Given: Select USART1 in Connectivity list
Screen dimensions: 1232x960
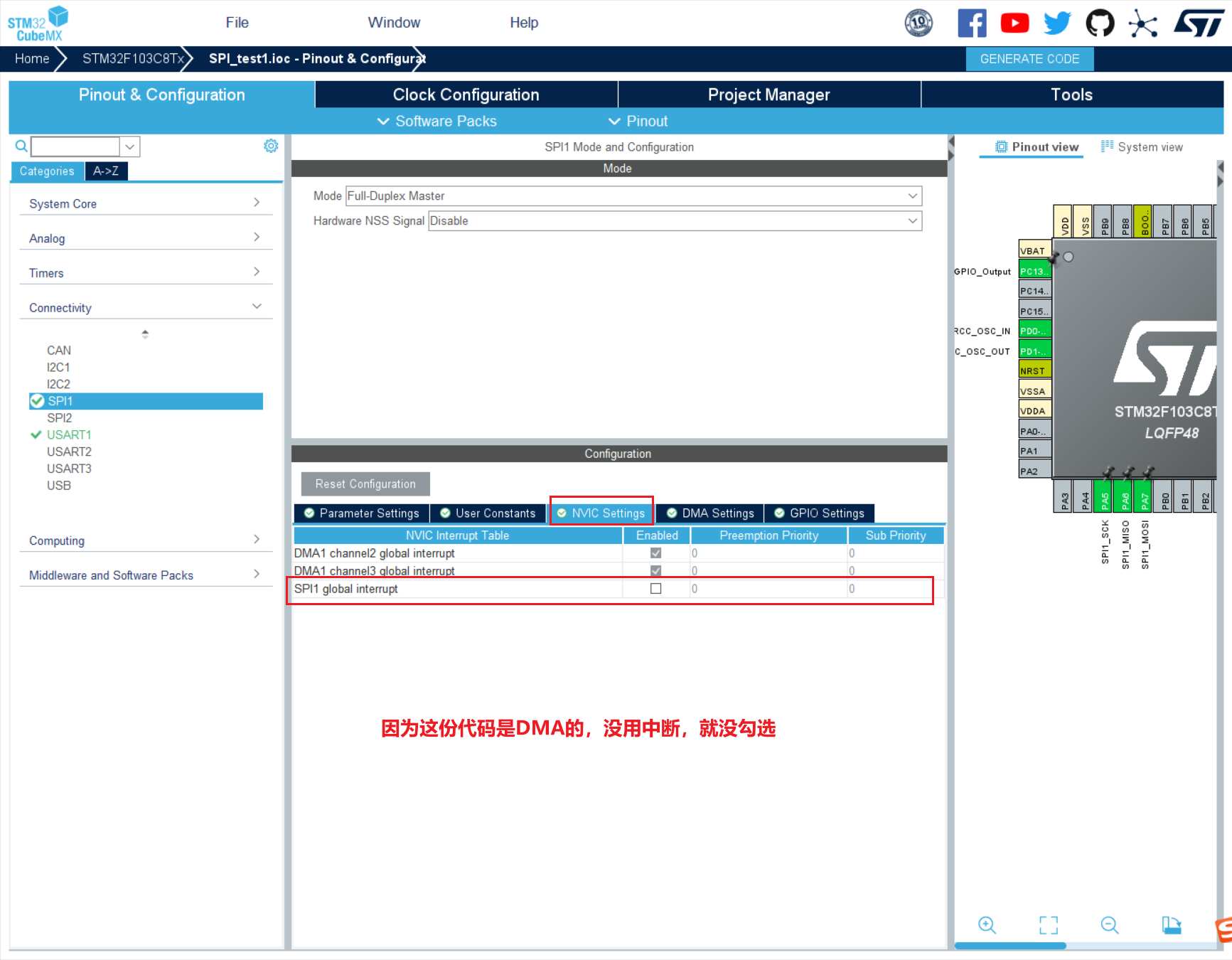Looking at the screenshot, I should pos(69,434).
